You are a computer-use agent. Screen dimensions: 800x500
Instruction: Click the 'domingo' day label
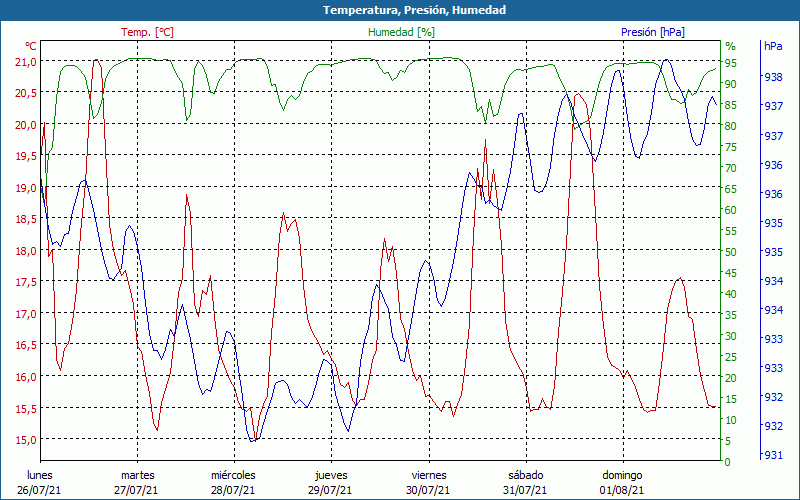coord(622,476)
